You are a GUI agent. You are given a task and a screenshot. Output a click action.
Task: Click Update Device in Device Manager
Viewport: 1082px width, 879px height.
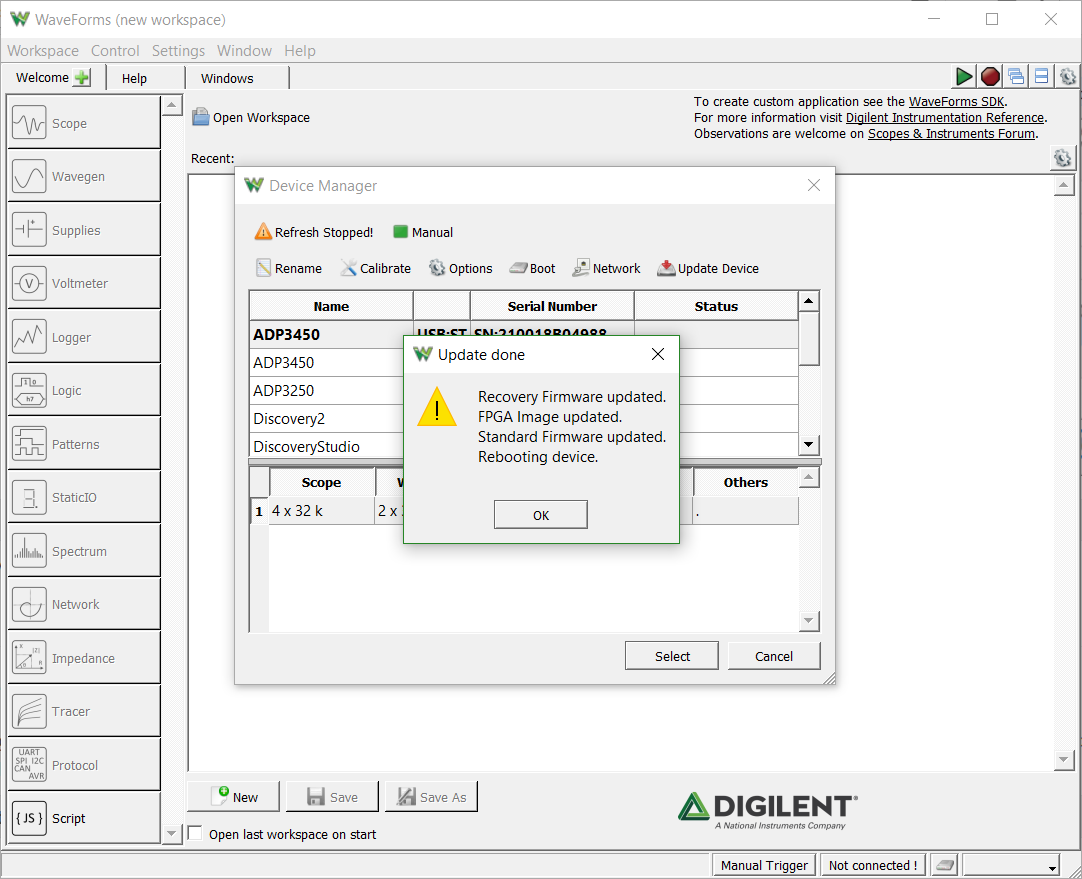708,268
